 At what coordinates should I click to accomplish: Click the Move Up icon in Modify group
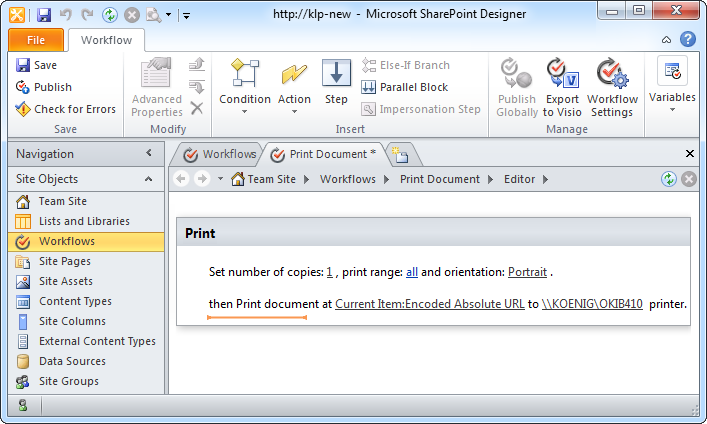click(197, 65)
